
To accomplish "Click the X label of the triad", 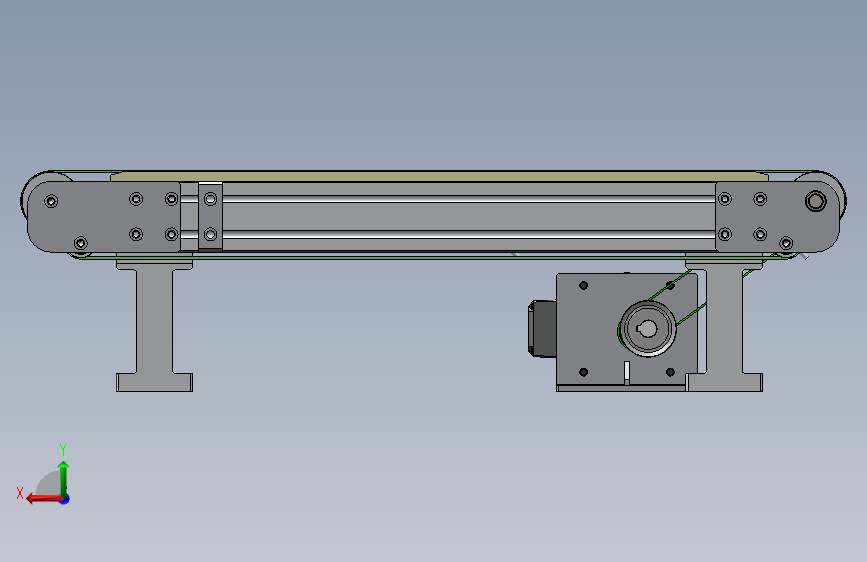I will [x=20, y=493].
